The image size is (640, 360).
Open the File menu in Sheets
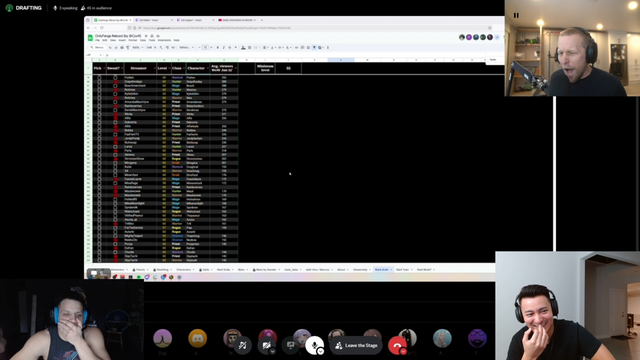coord(97,40)
